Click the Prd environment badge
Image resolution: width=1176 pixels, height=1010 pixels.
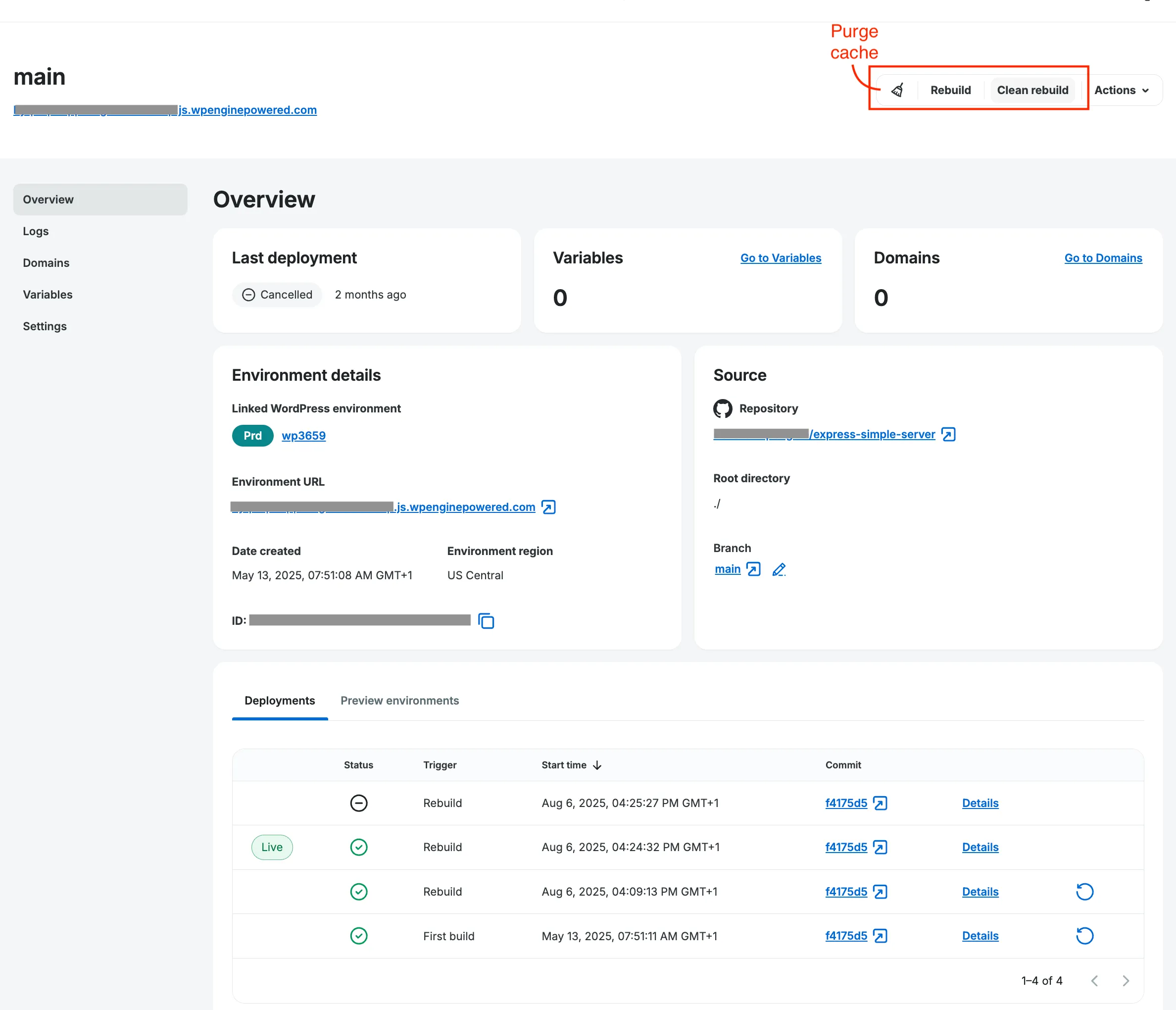(x=252, y=436)
